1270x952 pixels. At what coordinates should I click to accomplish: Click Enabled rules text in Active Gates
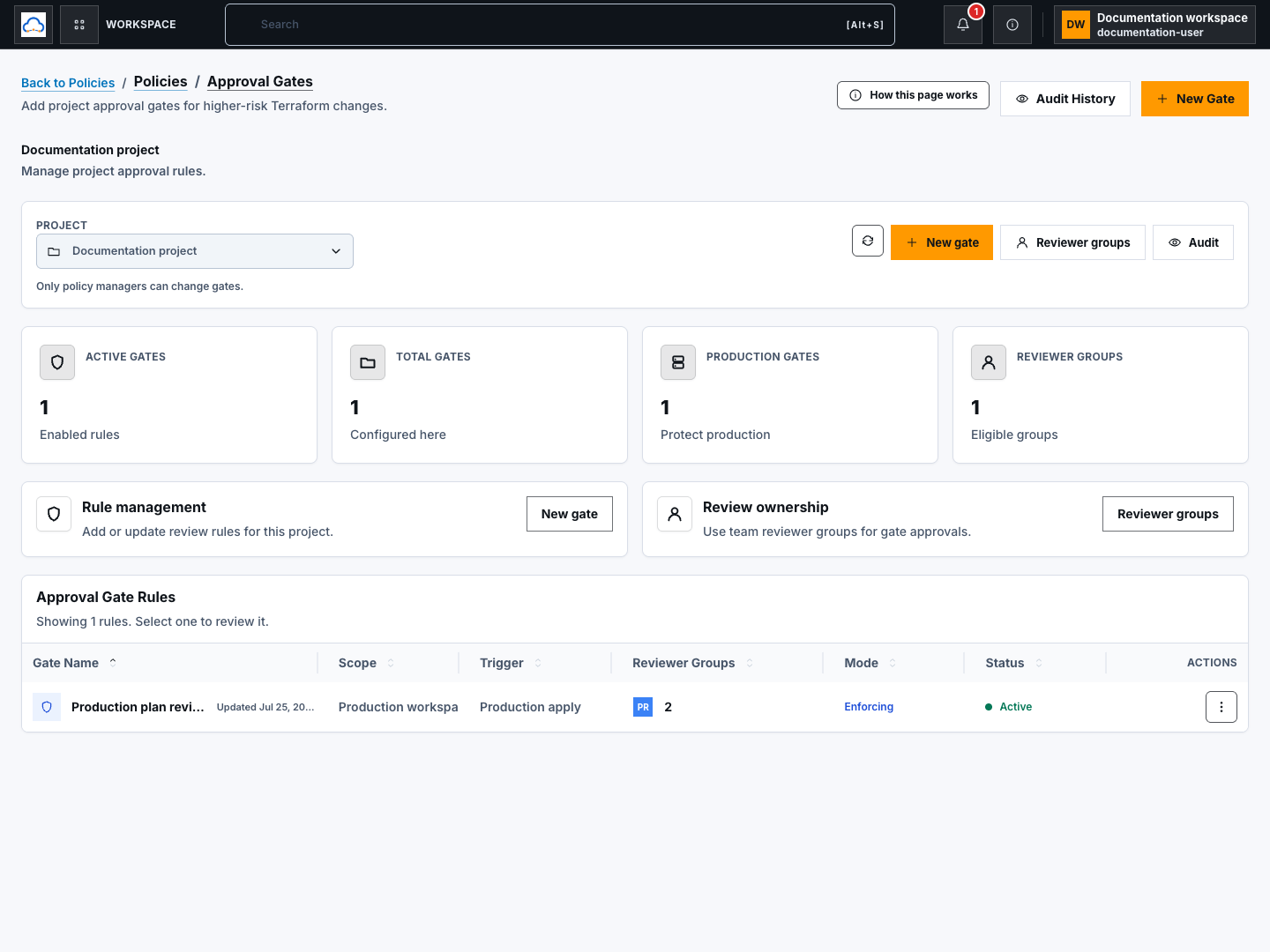79,435
